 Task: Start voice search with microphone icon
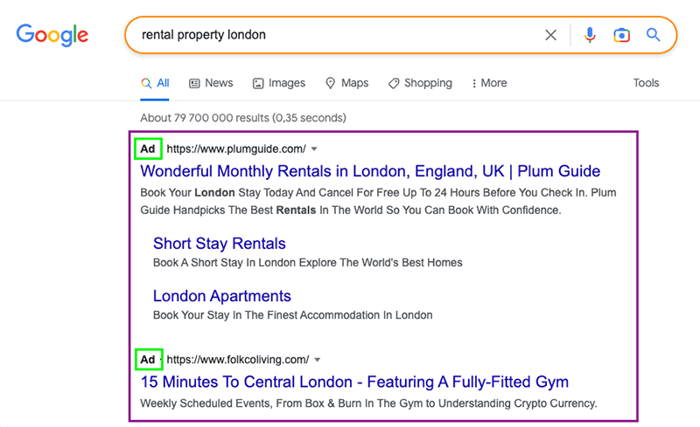[589, 35]
